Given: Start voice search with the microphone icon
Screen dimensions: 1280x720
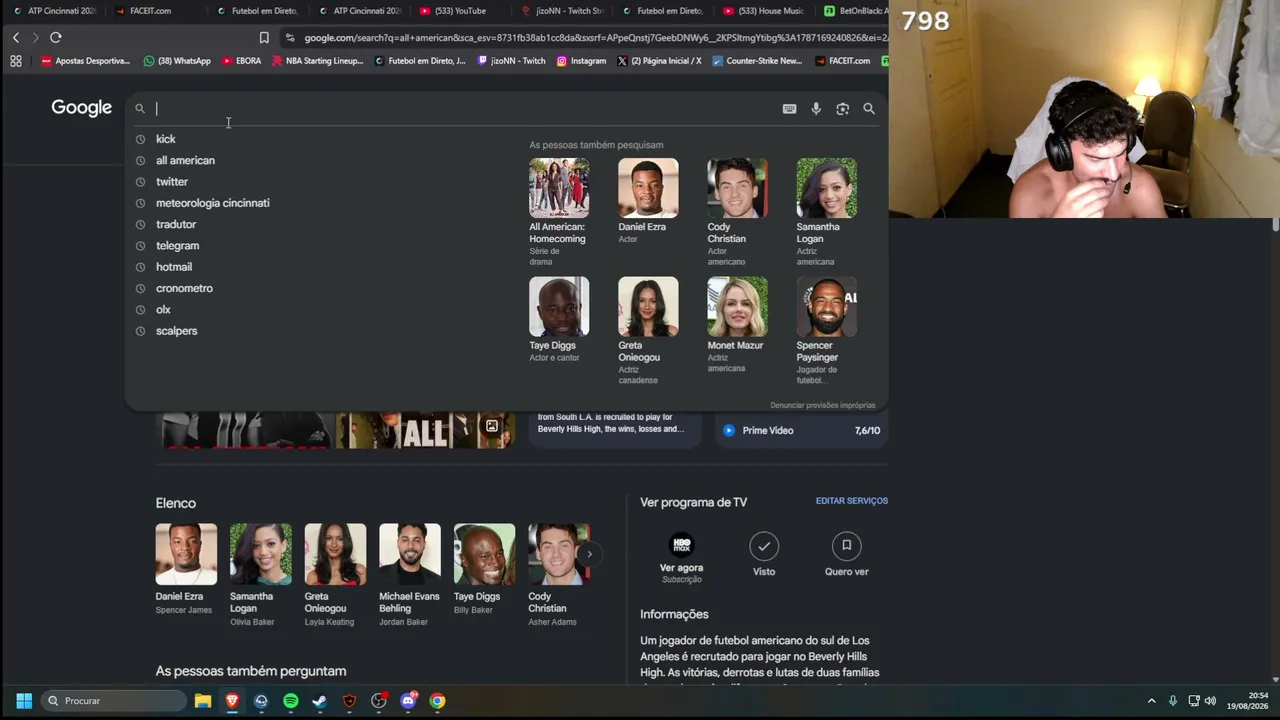Looking at the screenshot, I should (816, 109).
